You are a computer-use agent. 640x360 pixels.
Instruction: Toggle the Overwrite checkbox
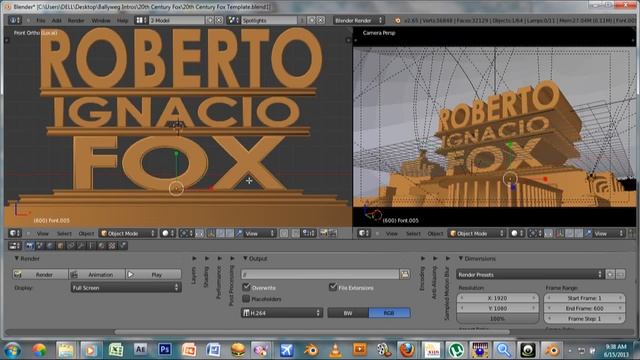[x=246, y=287]
